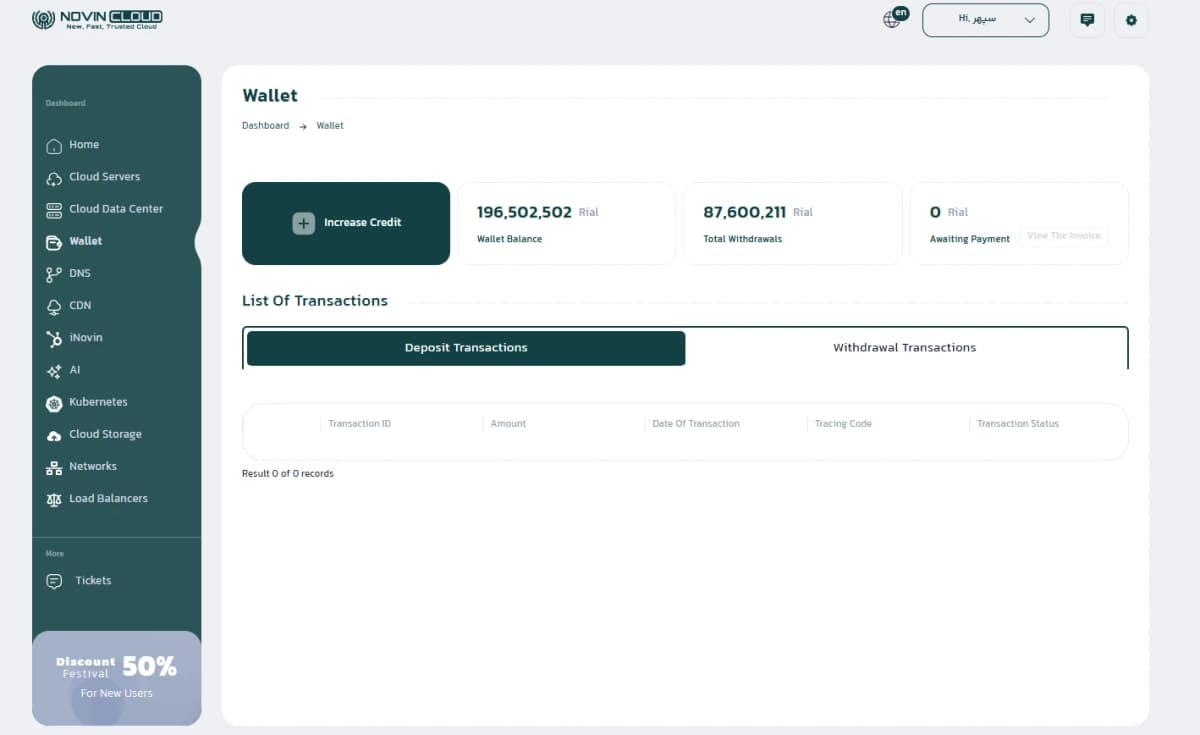Click the Tickets chat icon
The image size is (1200, 735).
(x=54, y=581)
